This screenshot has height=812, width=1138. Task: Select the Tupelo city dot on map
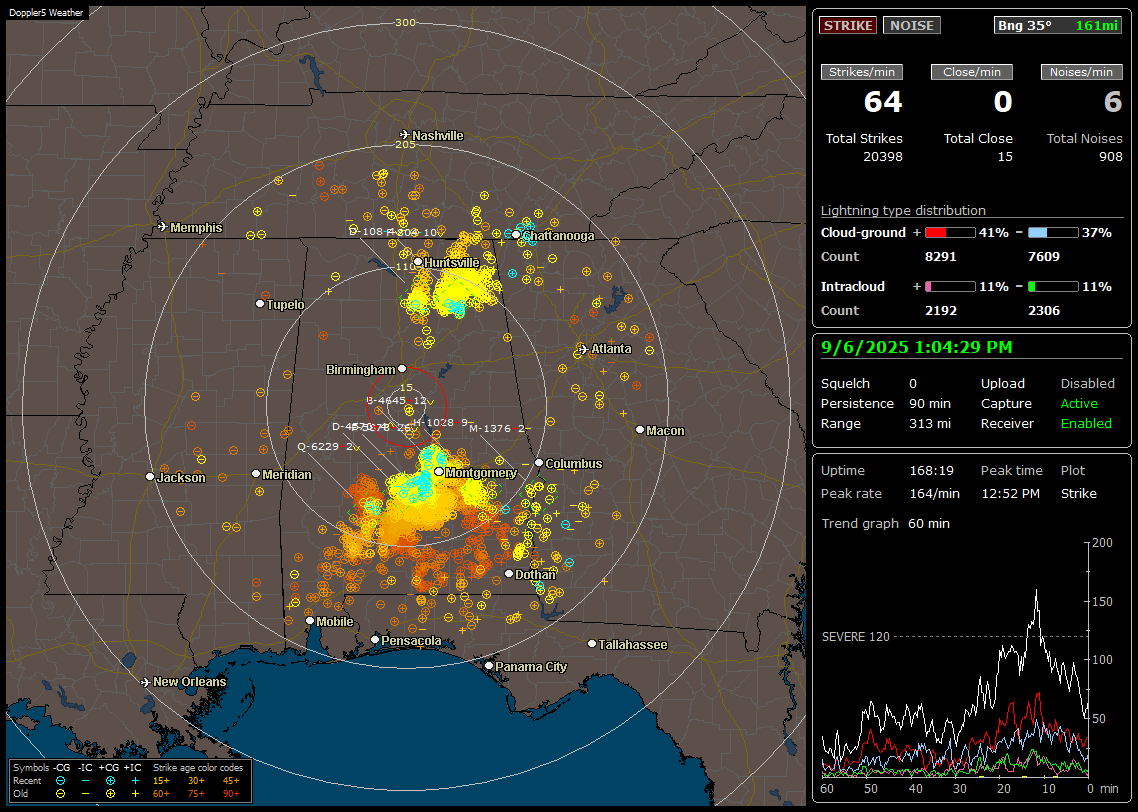coord(260,303)
